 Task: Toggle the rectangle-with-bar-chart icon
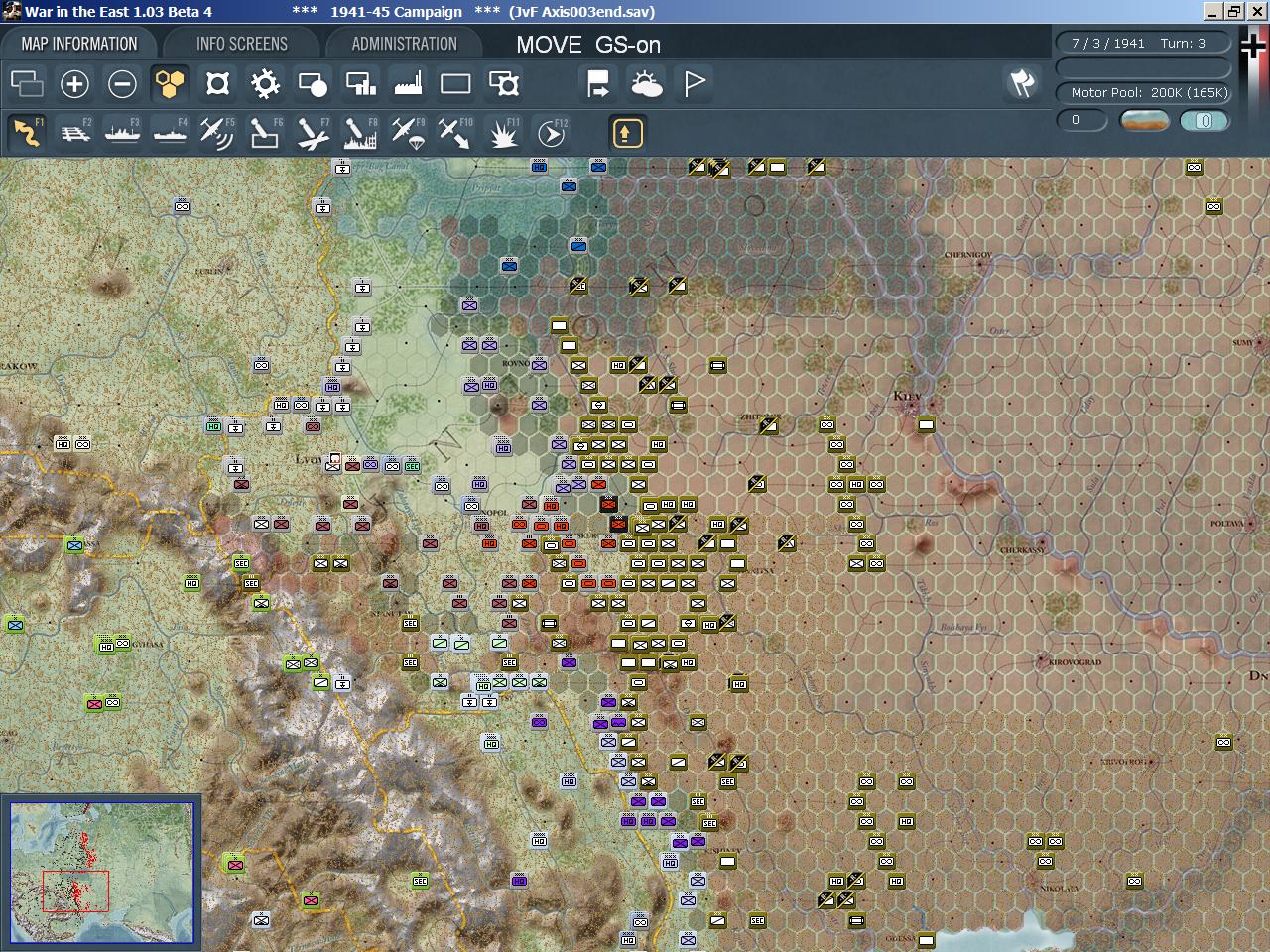(x=360, y=84)
